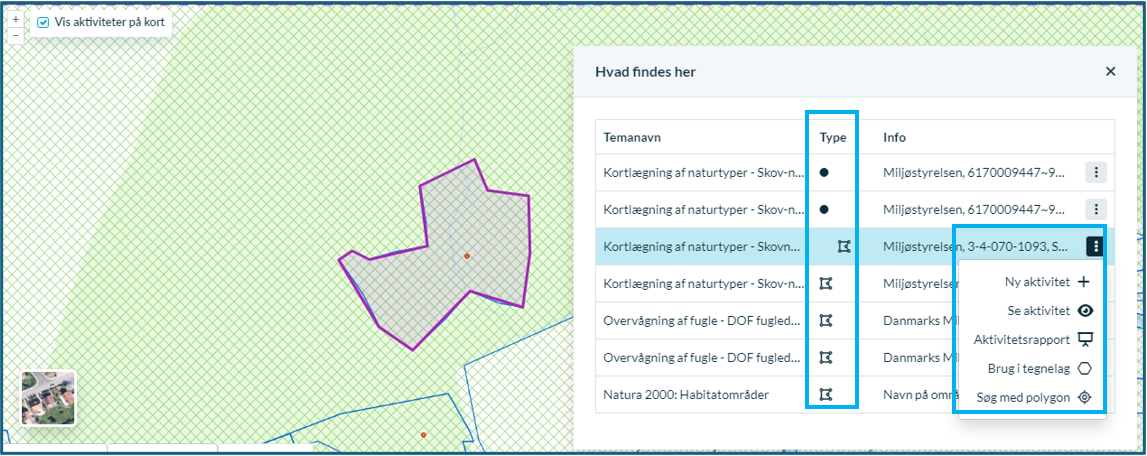1147x456 pixels.
Task: Click first Miljøstyrelsen, 6170009447 info cell
Action: [976, 173]
